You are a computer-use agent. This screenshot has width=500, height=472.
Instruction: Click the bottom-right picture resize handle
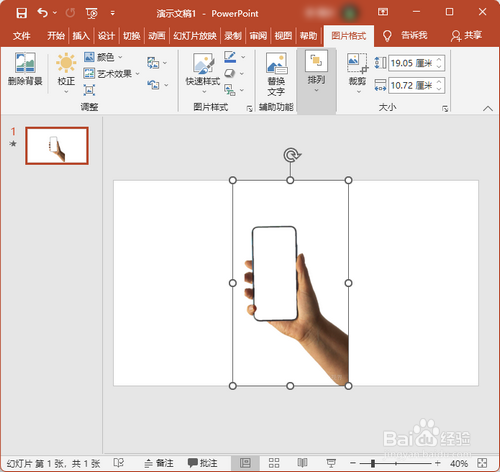click(348, 386)
